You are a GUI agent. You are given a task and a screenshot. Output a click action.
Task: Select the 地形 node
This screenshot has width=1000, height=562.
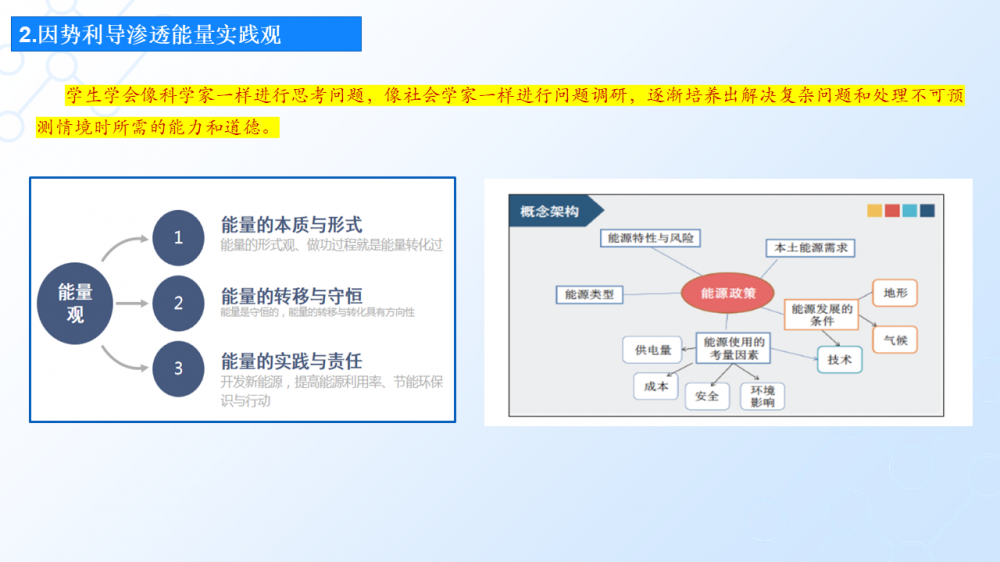click(894, 293)
